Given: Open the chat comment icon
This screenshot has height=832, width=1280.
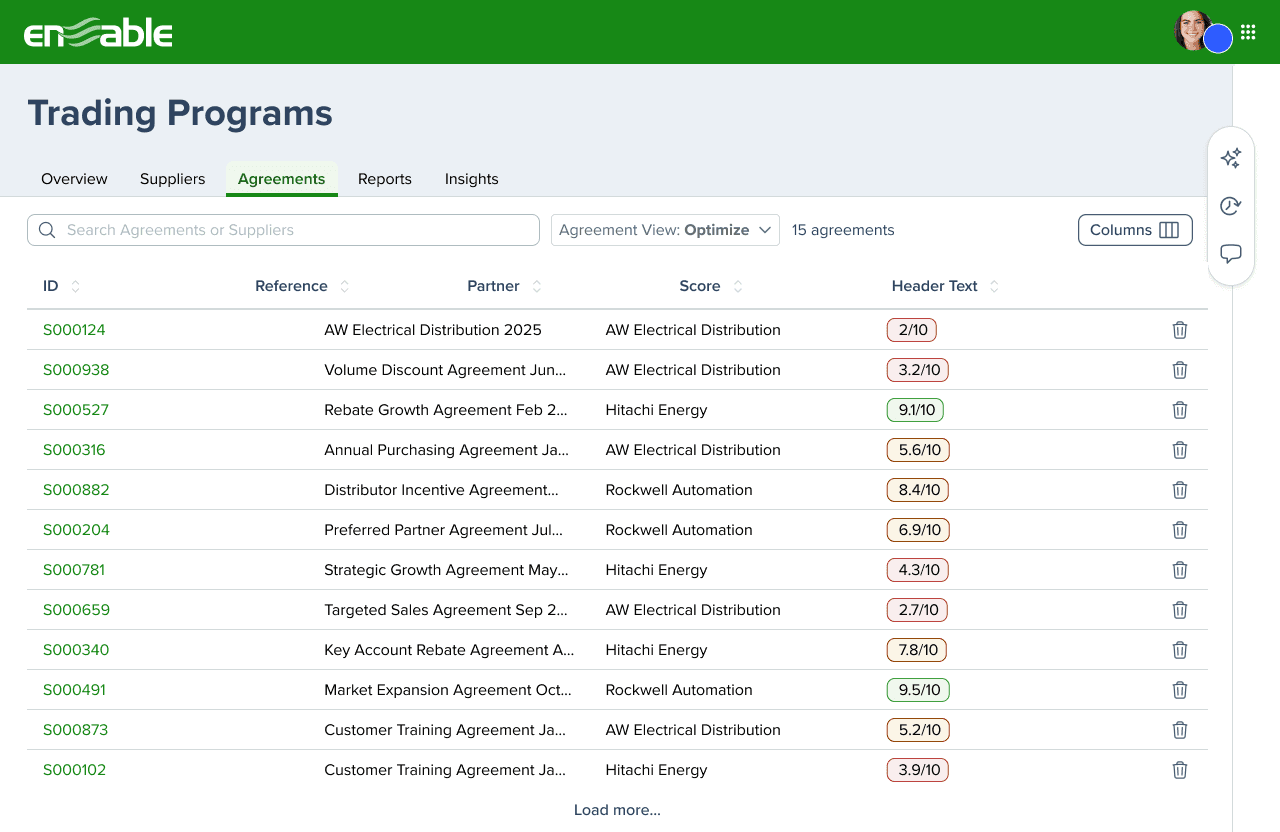Looking at the screenshot, I should click(x=1231, y=254).
